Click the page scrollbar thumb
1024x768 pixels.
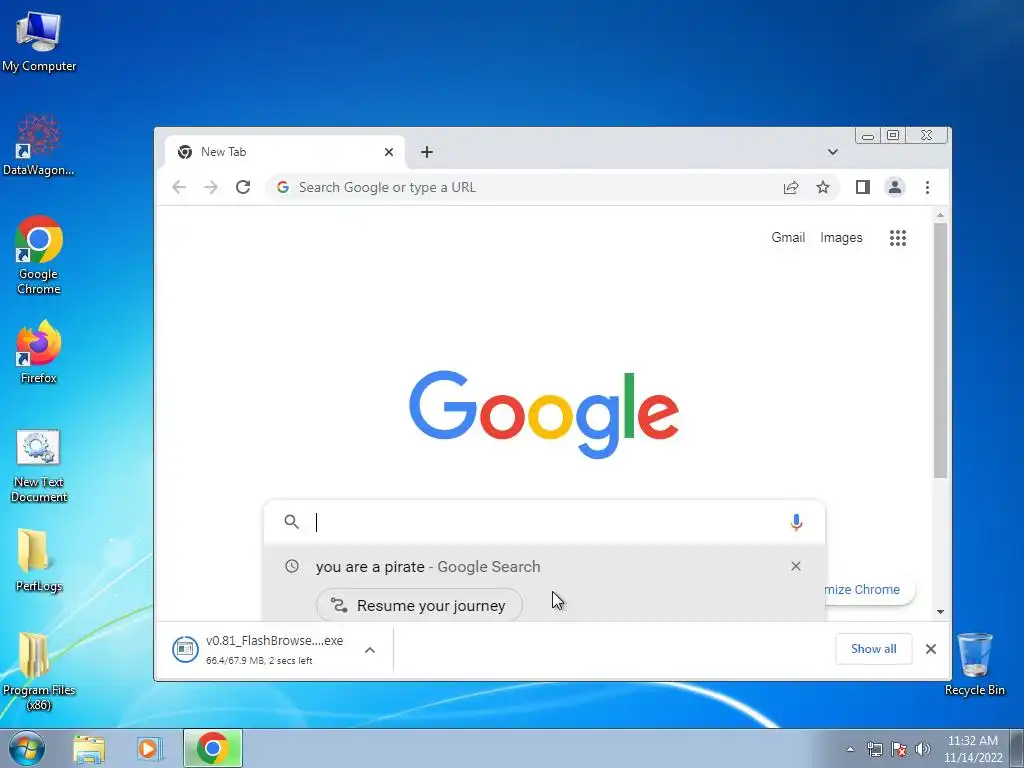point(940,350)
